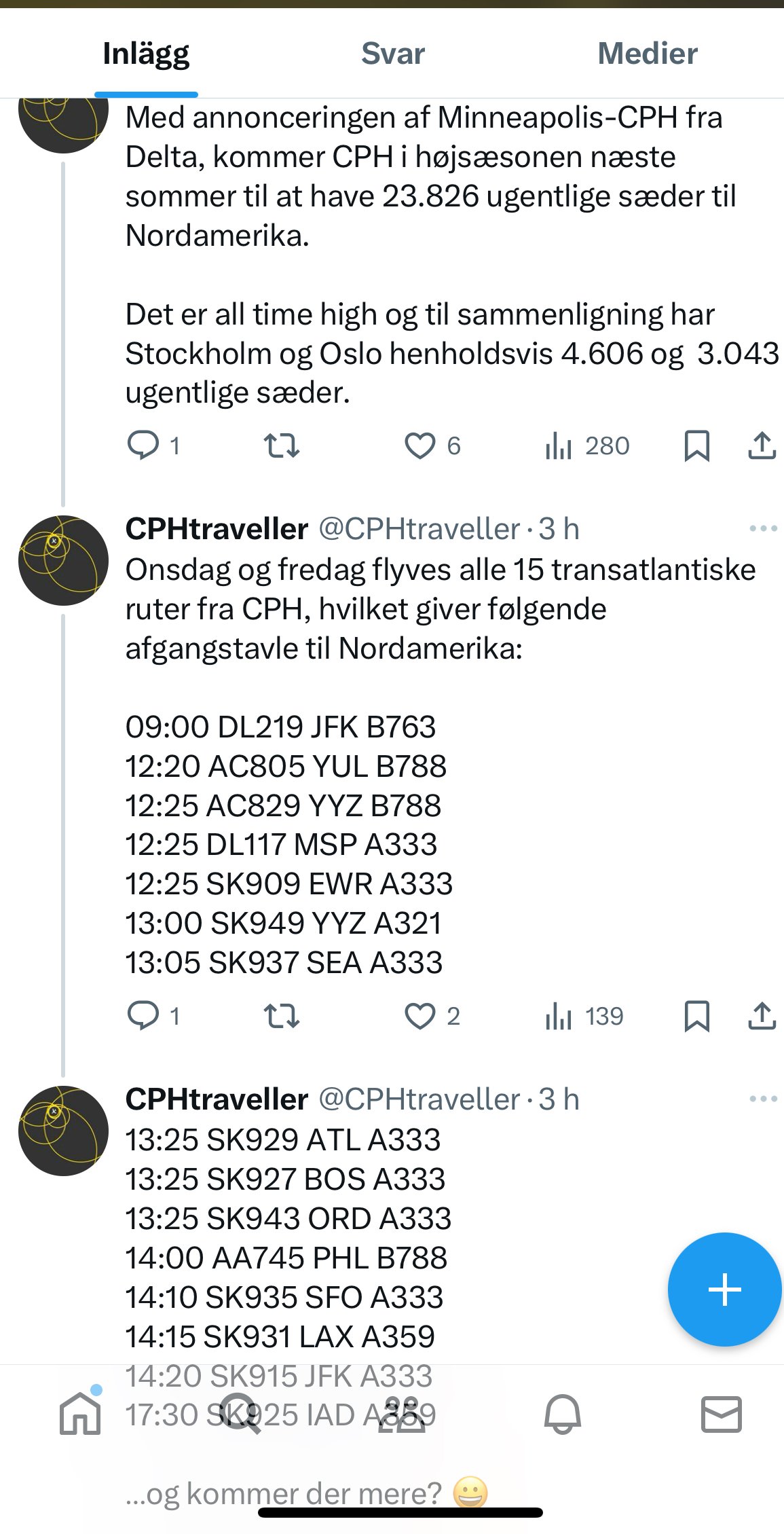784x1534 pixels.
Task: Open direct messages envelope
Action: tap(721, 1413)
